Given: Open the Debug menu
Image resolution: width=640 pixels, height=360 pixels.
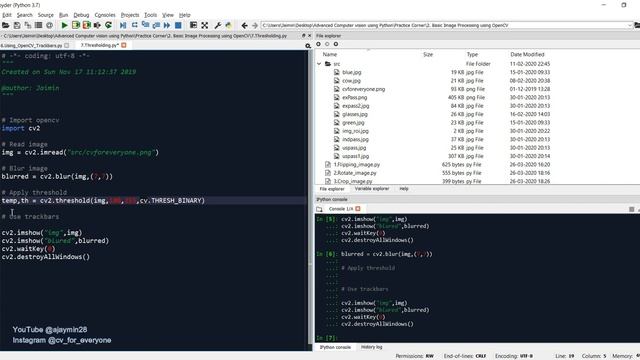Looking at the screenshot, I should (x=81, y=15).
